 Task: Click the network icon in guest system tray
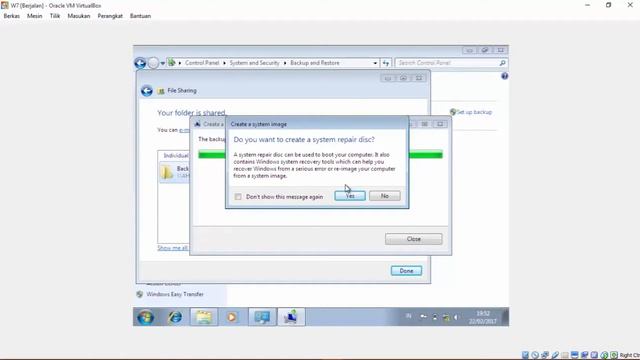pos(446,317)
